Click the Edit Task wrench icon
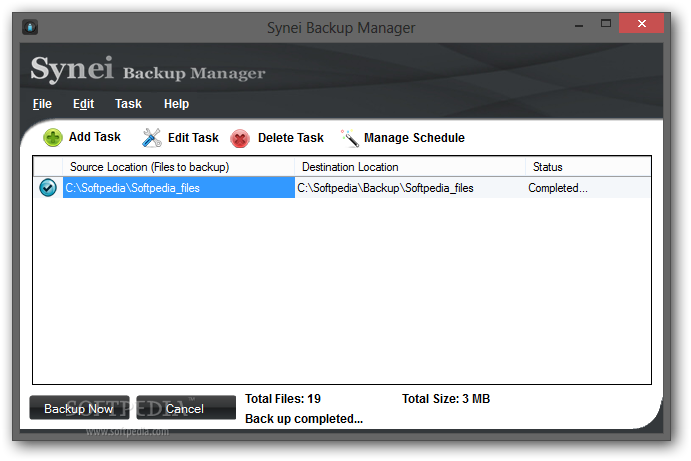The image size is (691, 461). point(152,138)
